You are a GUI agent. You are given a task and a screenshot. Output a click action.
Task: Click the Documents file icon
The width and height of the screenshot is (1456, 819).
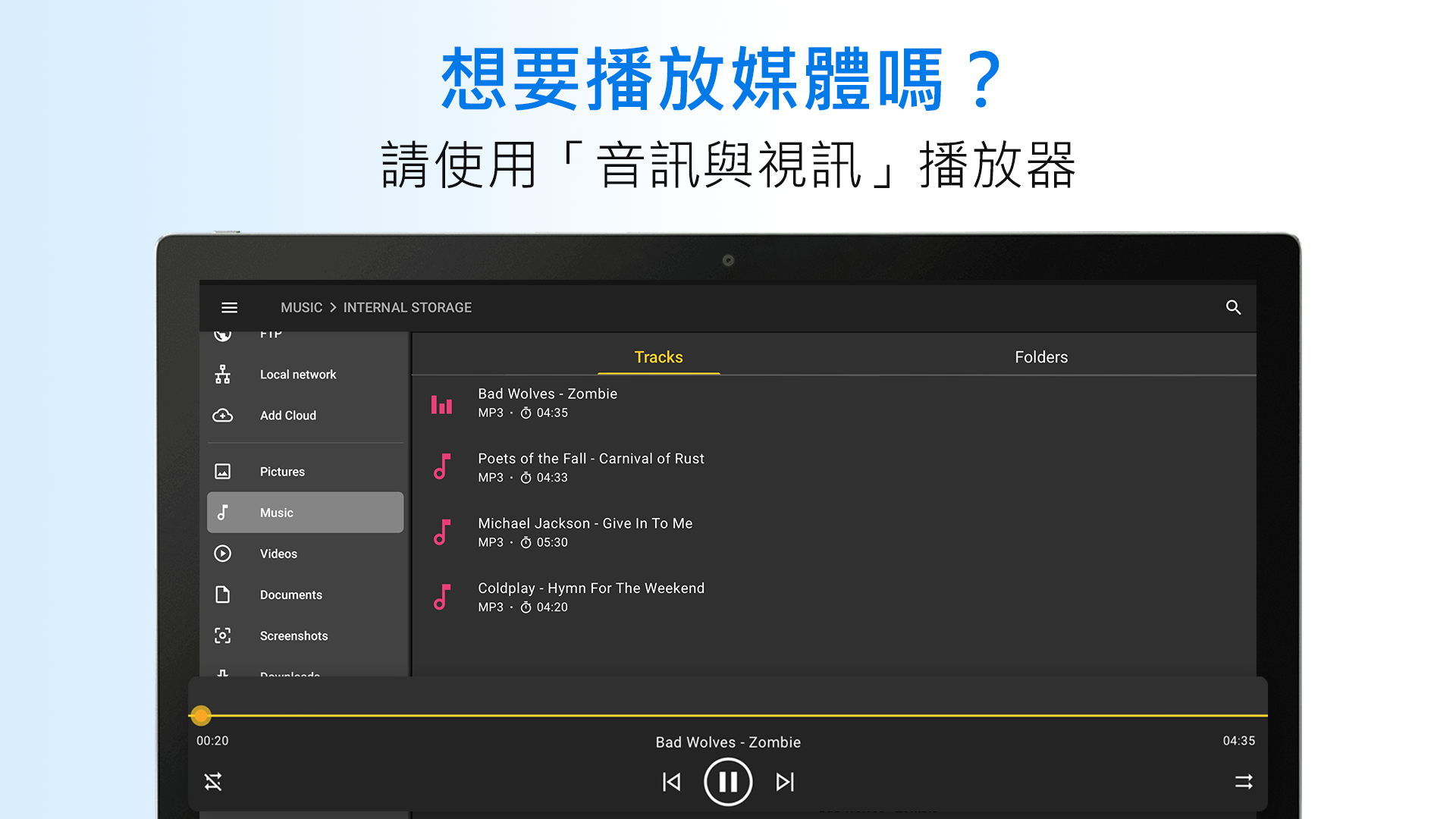[x=222, y=595]
